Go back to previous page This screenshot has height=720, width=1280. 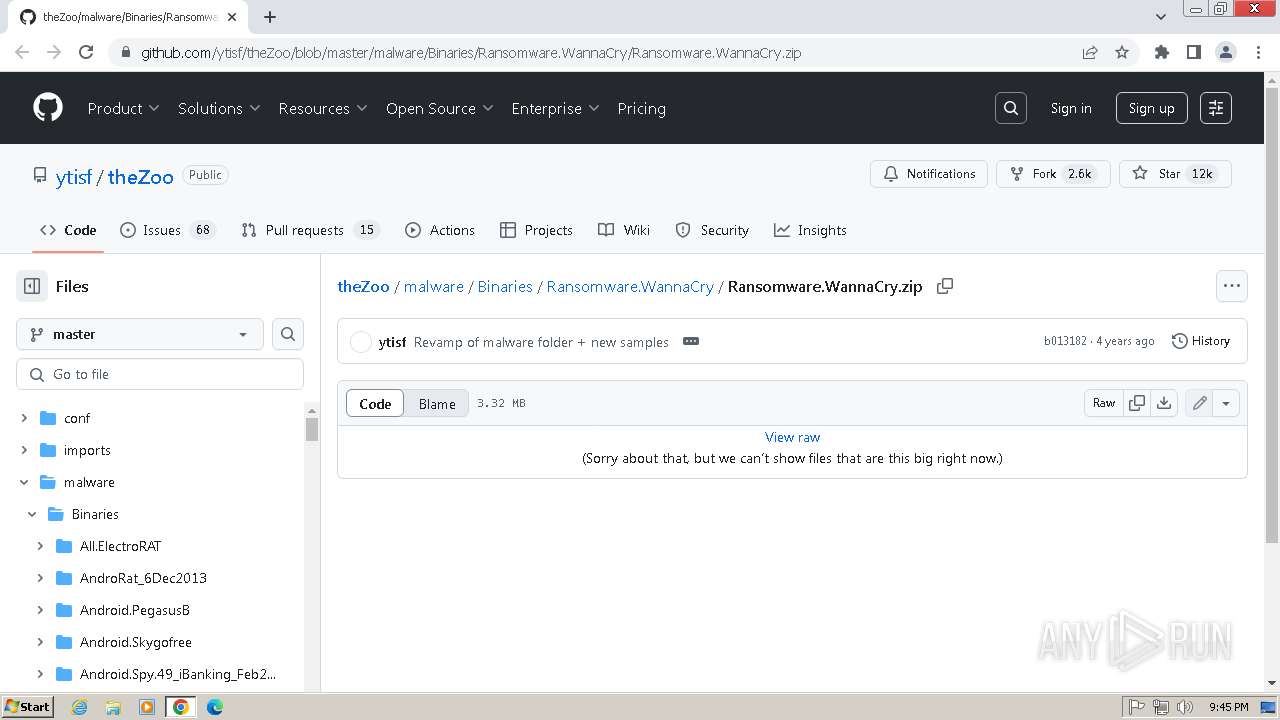[x=22, y=52]
